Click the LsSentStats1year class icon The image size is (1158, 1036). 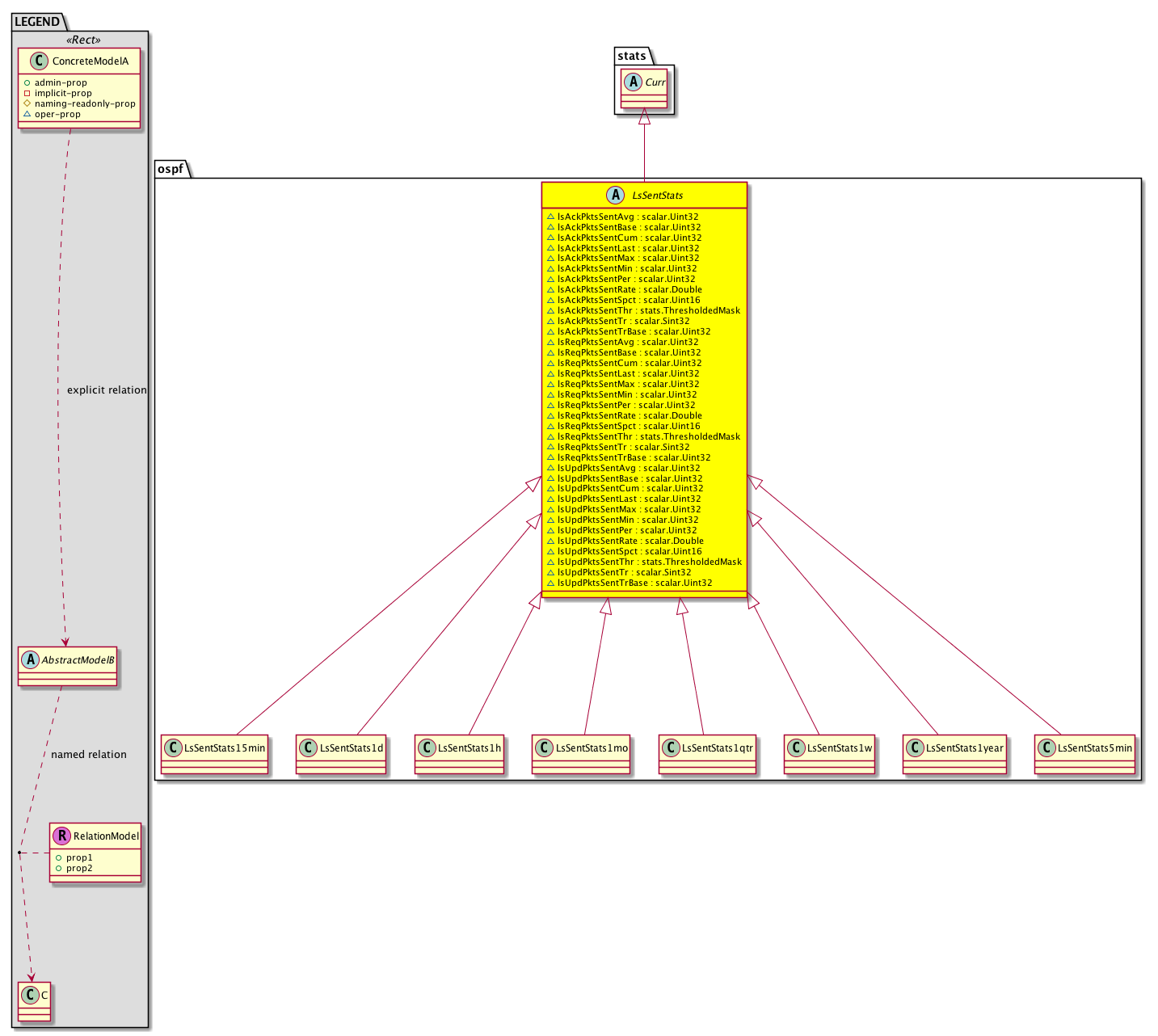click(x=915, y=748)
